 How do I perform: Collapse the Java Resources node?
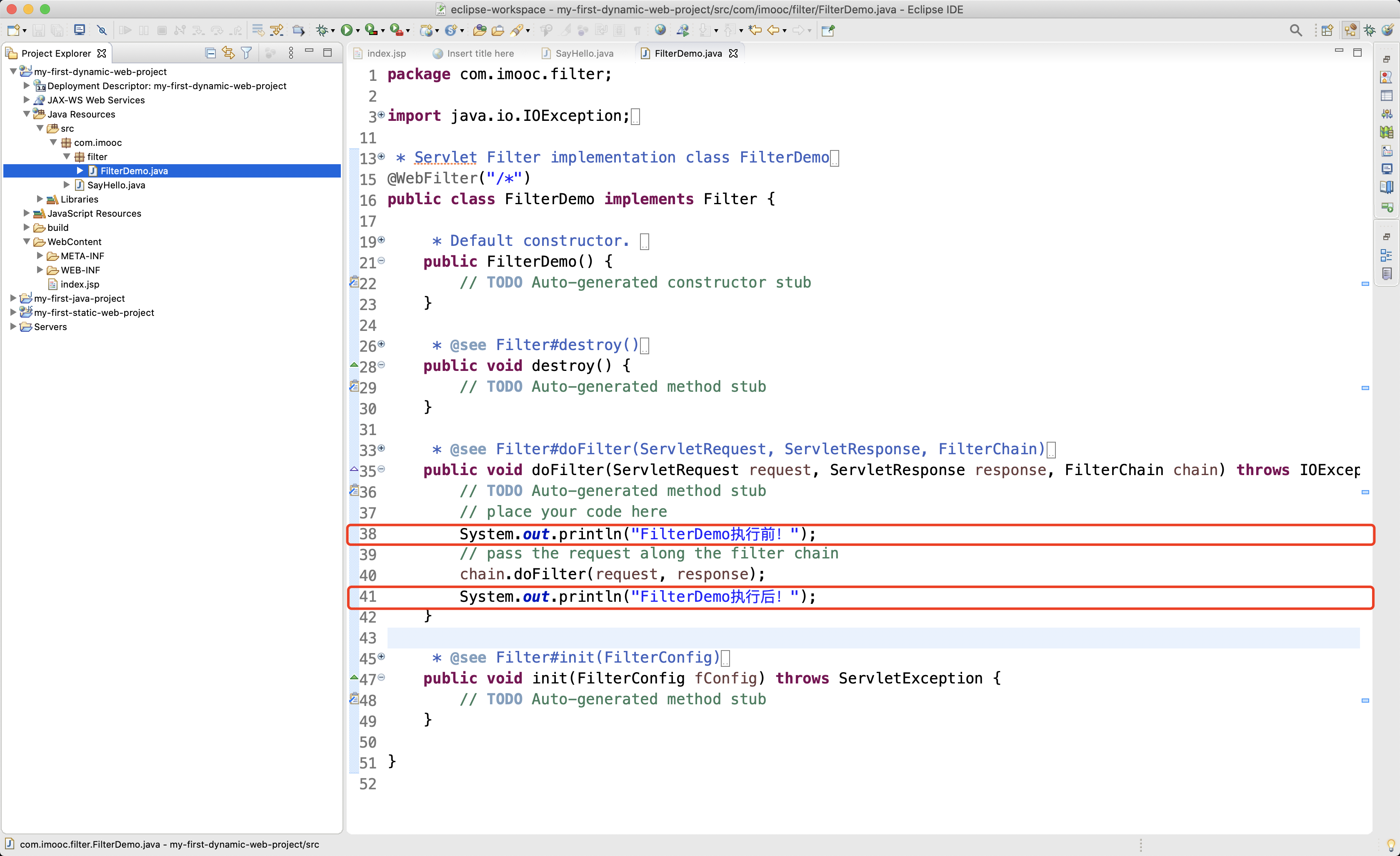pos(26,114)
